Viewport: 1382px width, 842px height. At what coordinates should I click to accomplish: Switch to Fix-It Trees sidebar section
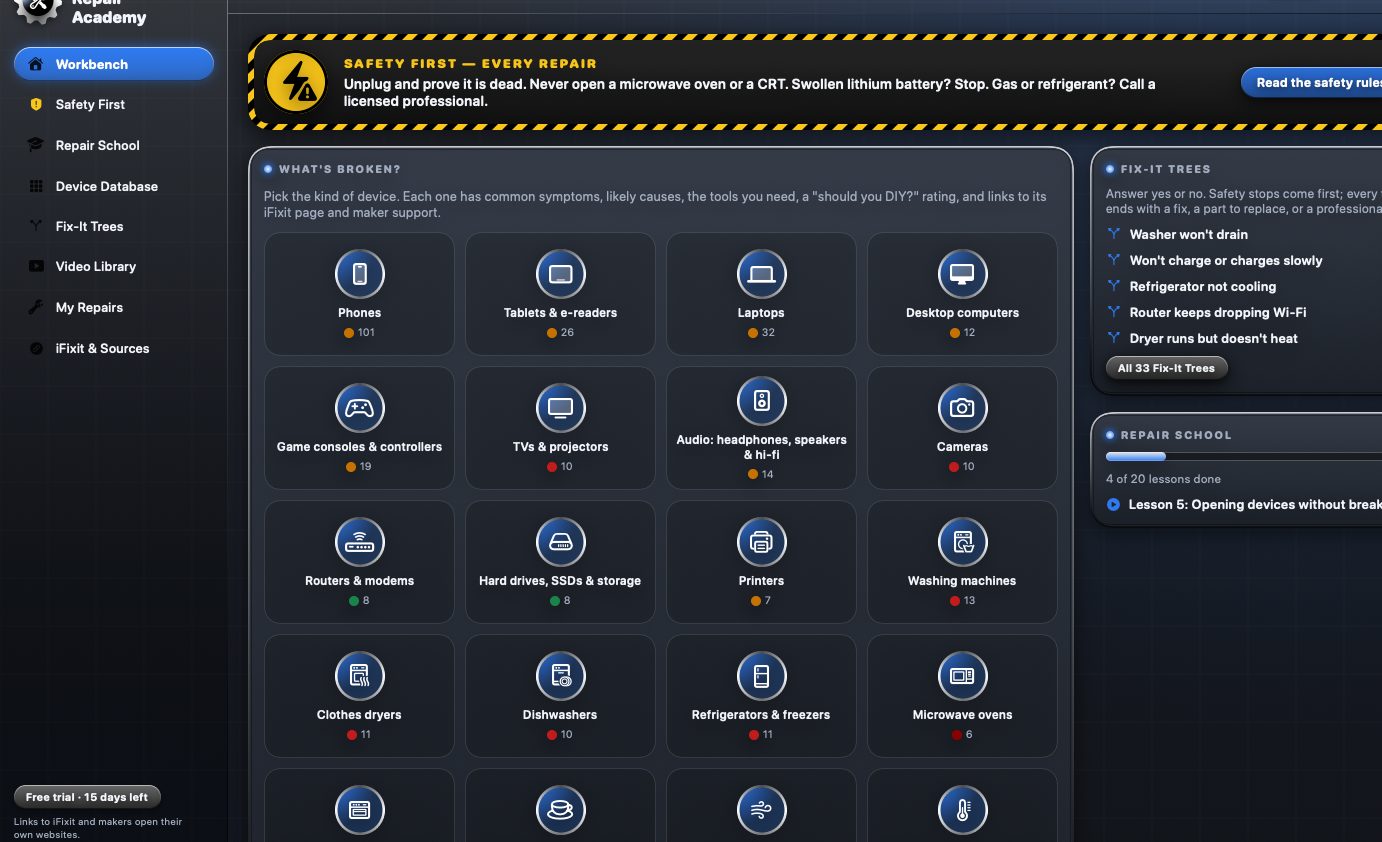tap(114, 226)
